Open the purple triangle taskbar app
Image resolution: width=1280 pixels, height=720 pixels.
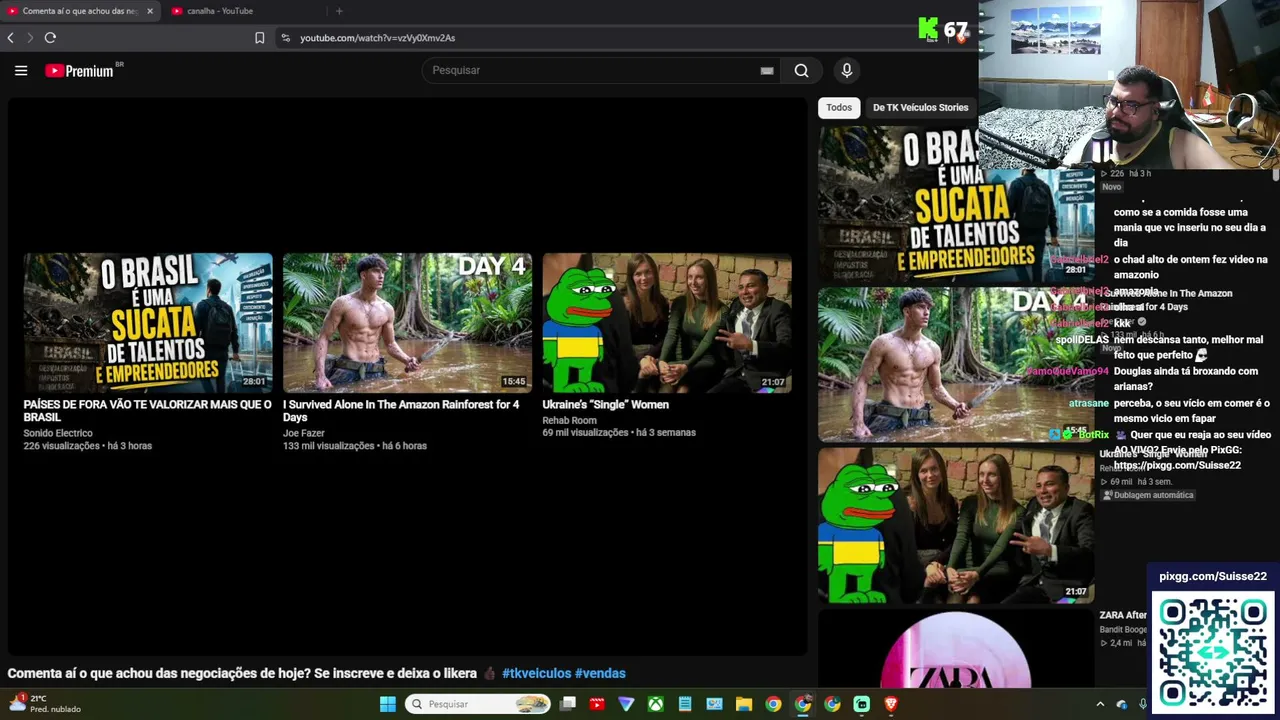click(626, 704)
